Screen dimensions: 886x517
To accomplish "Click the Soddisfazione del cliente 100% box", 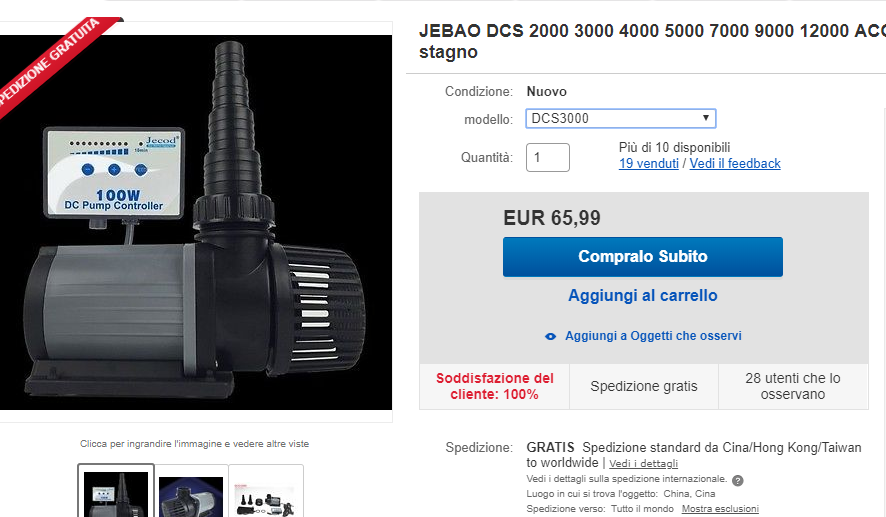I will (x=494, y=386).
